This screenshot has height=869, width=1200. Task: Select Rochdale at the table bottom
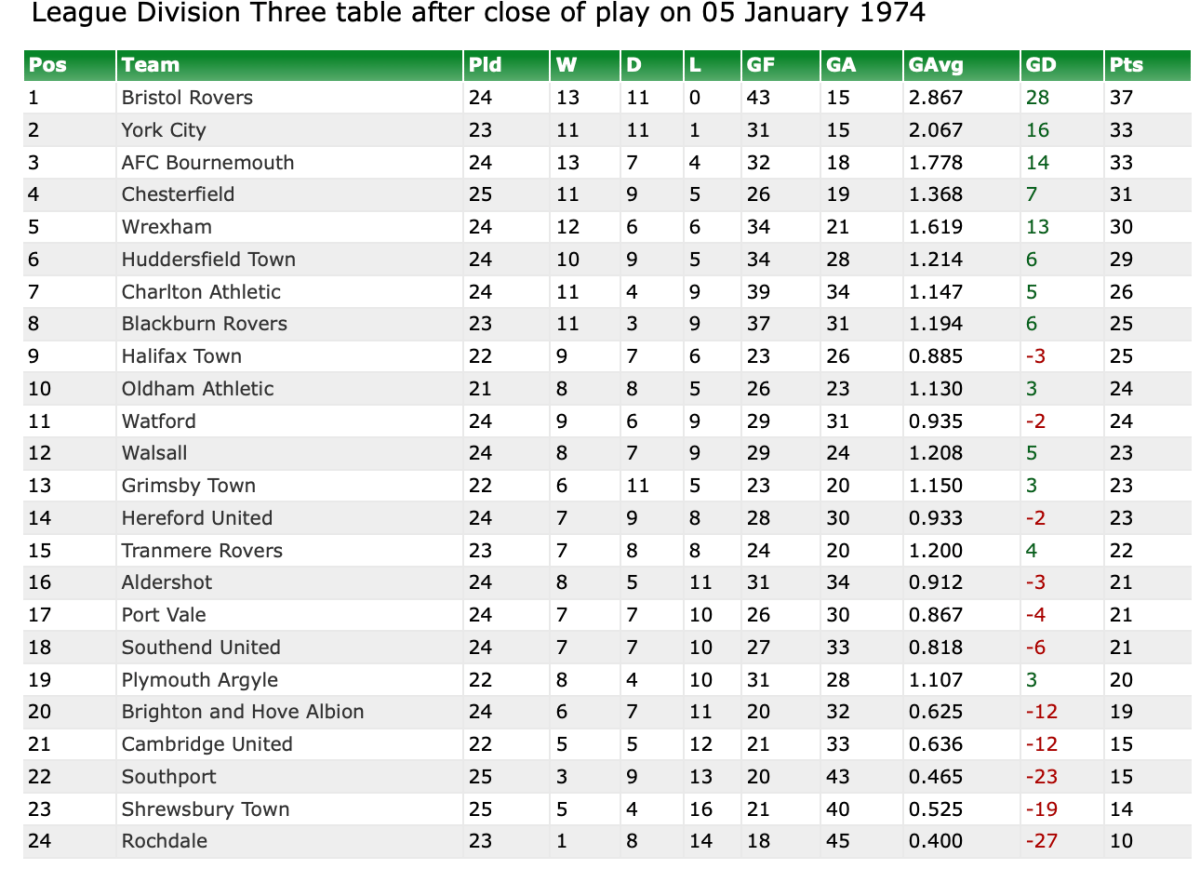[164, 841]
